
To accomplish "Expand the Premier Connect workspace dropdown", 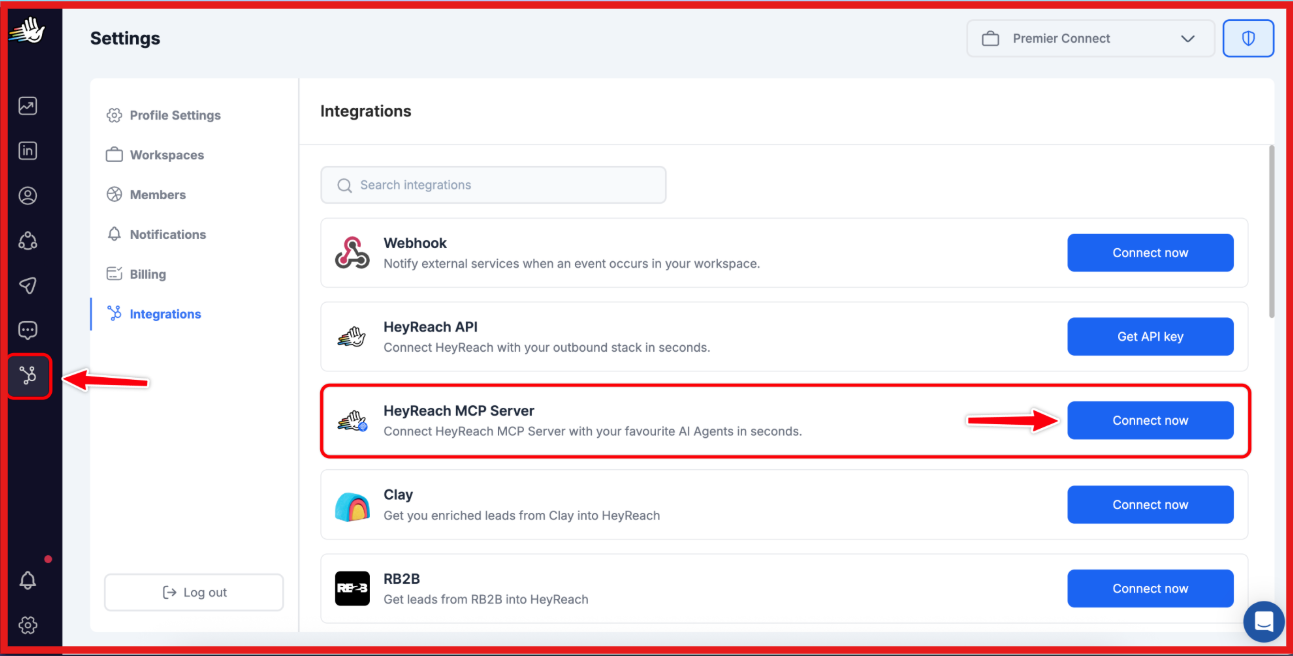I will click(x=1090, y=39).
